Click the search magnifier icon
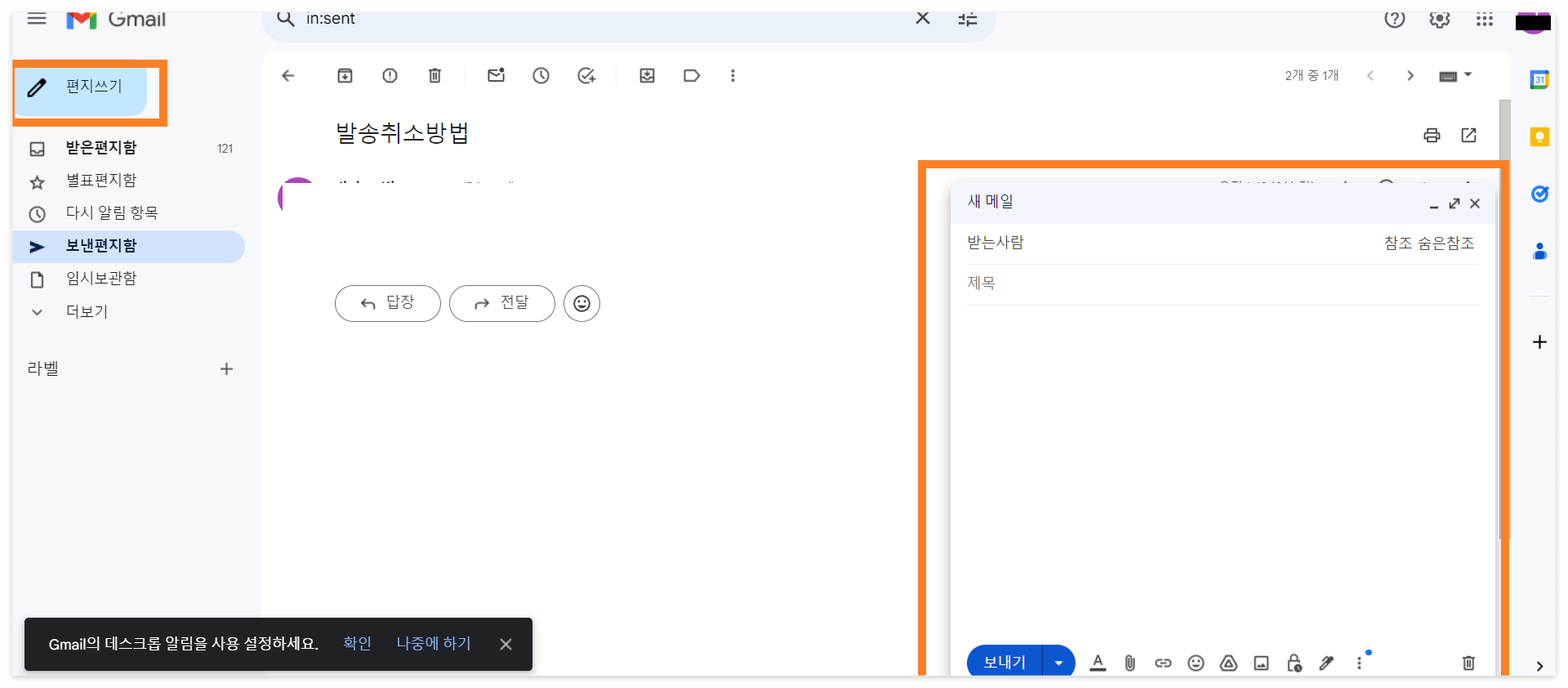This screenshot has height=688, width=1568. tap(285, 18)
